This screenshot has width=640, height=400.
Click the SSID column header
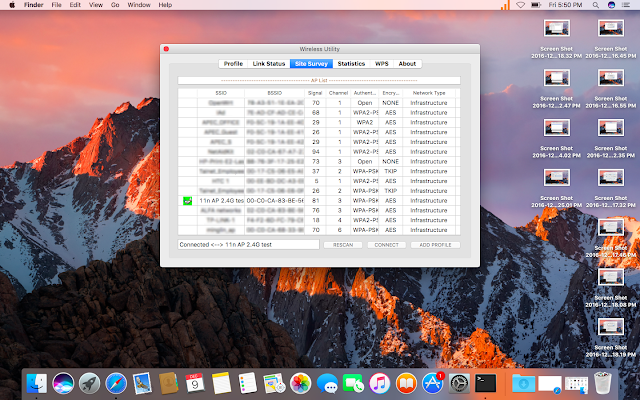click(207, 92)
